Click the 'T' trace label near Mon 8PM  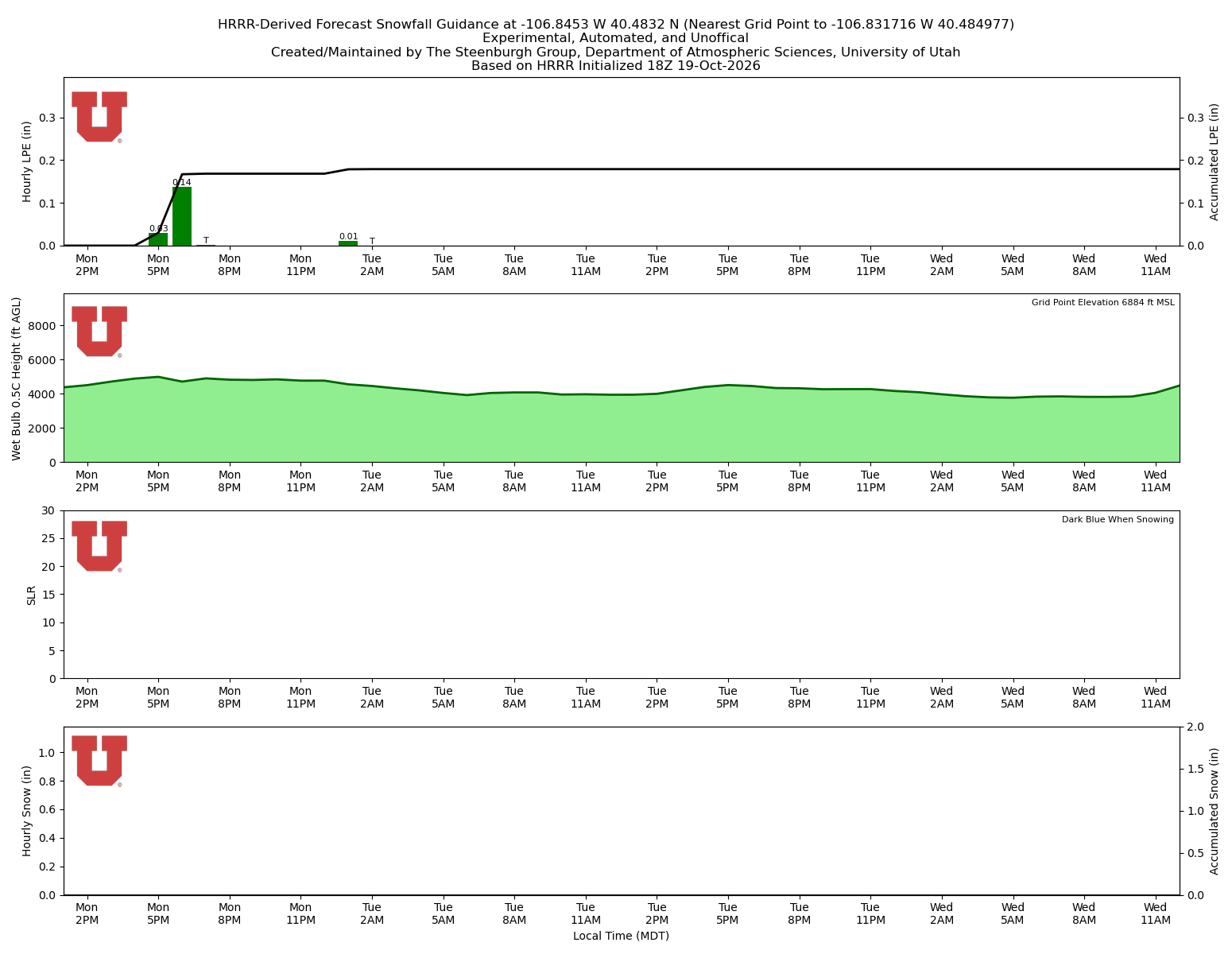(206, 240)
